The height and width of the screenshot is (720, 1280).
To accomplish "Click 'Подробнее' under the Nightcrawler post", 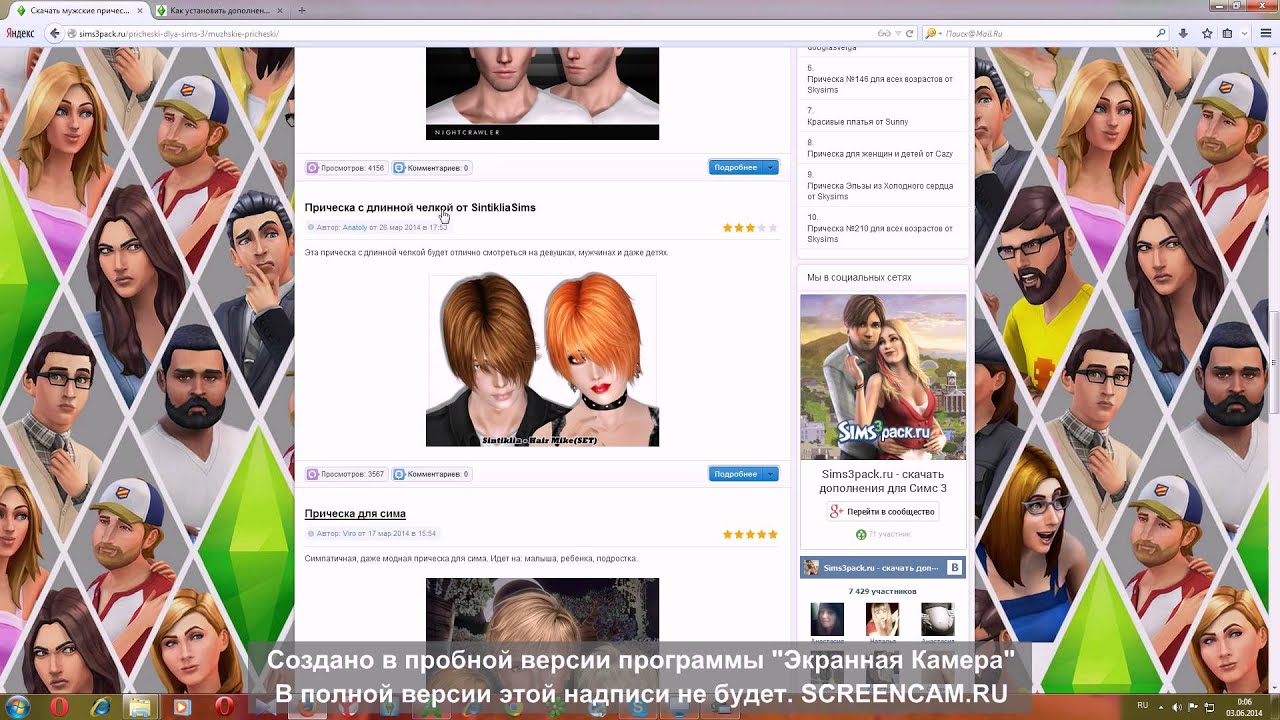I will point(736,167).
